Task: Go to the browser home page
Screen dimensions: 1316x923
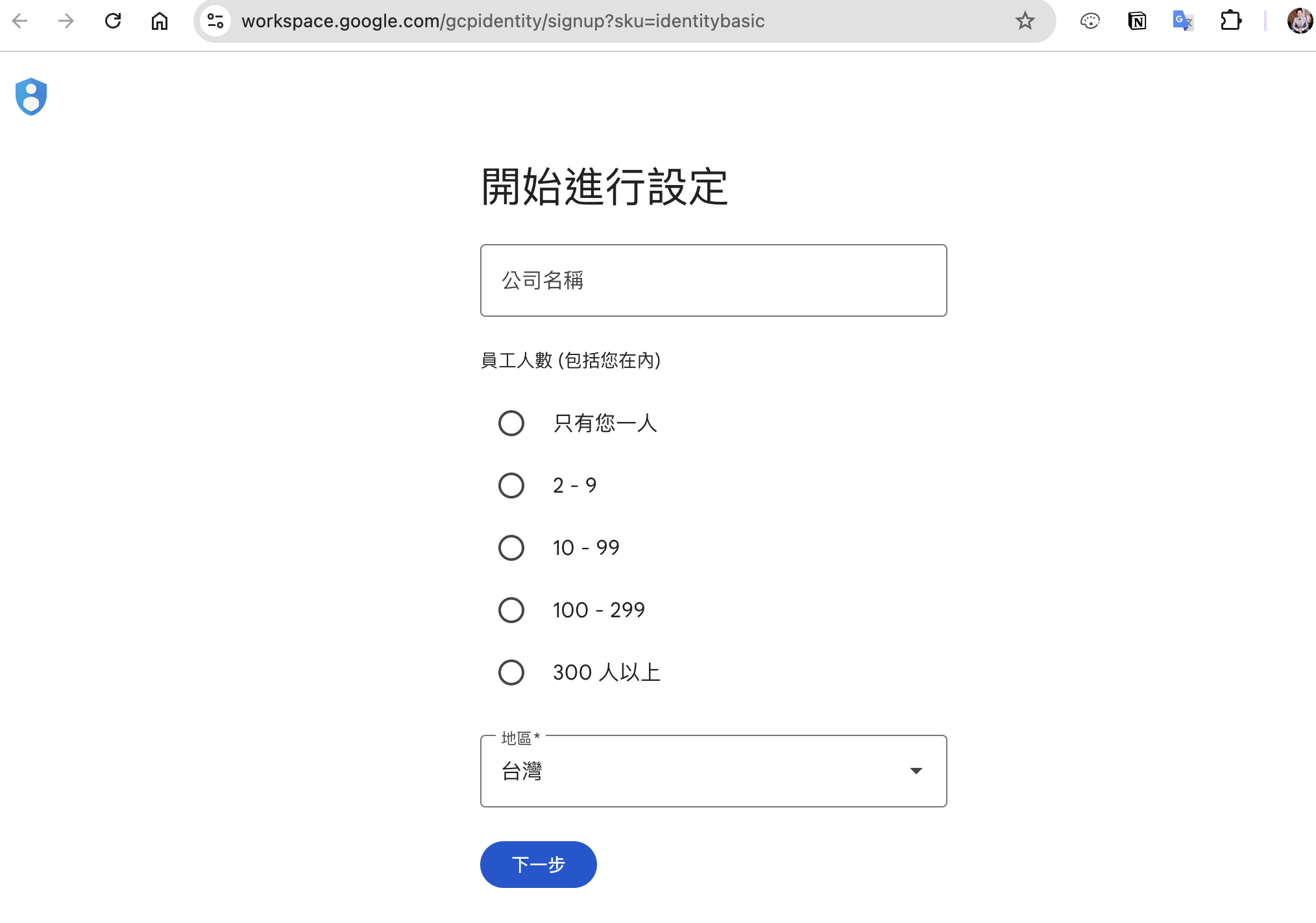Action: (160, 21)
